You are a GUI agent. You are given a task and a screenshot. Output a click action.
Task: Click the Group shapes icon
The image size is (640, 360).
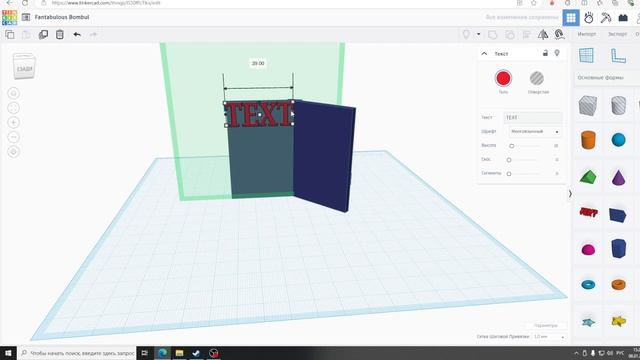click(493, 35)
